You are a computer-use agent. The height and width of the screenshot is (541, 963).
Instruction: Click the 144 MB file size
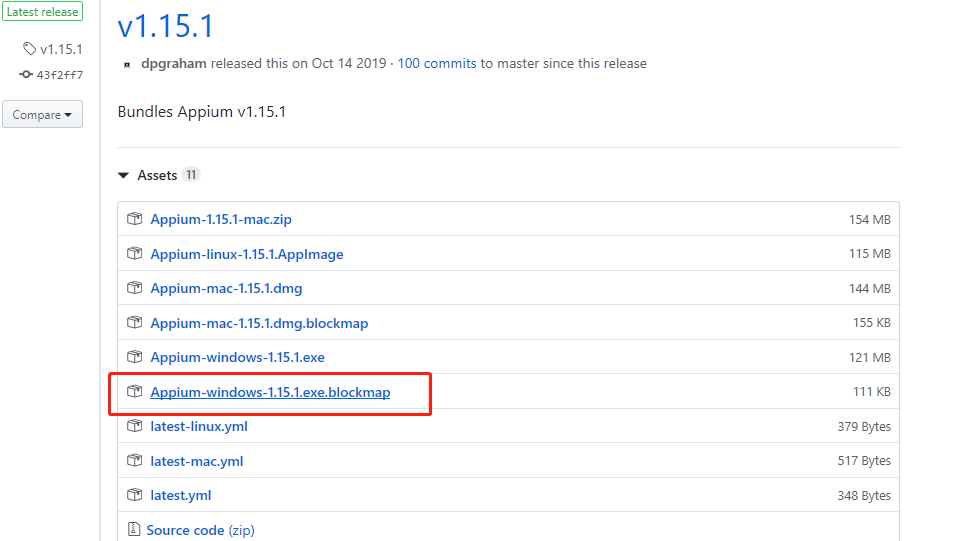[870, 289]
